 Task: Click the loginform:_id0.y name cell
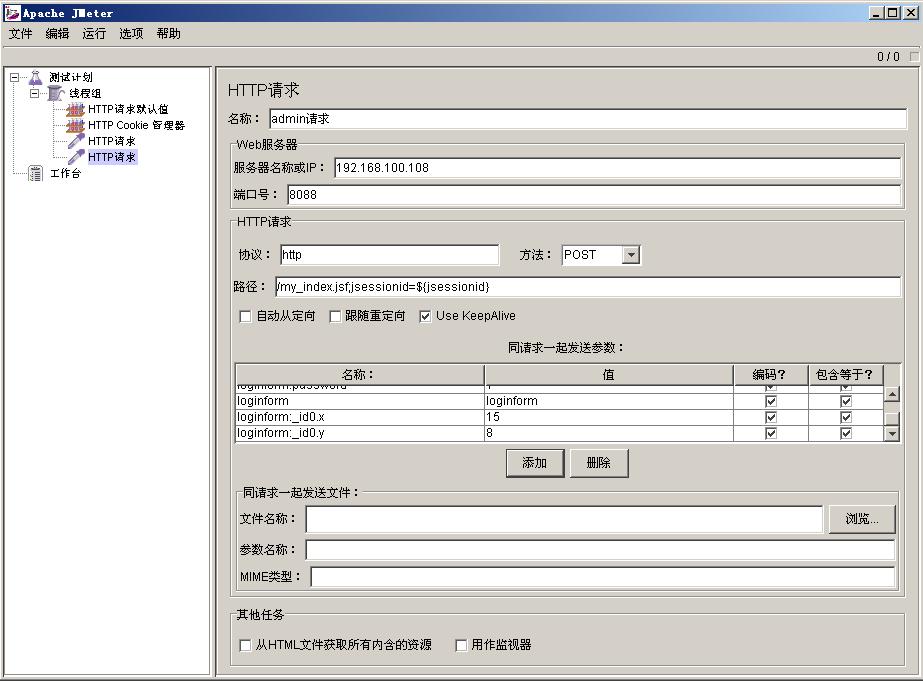(x=360, y=433)
